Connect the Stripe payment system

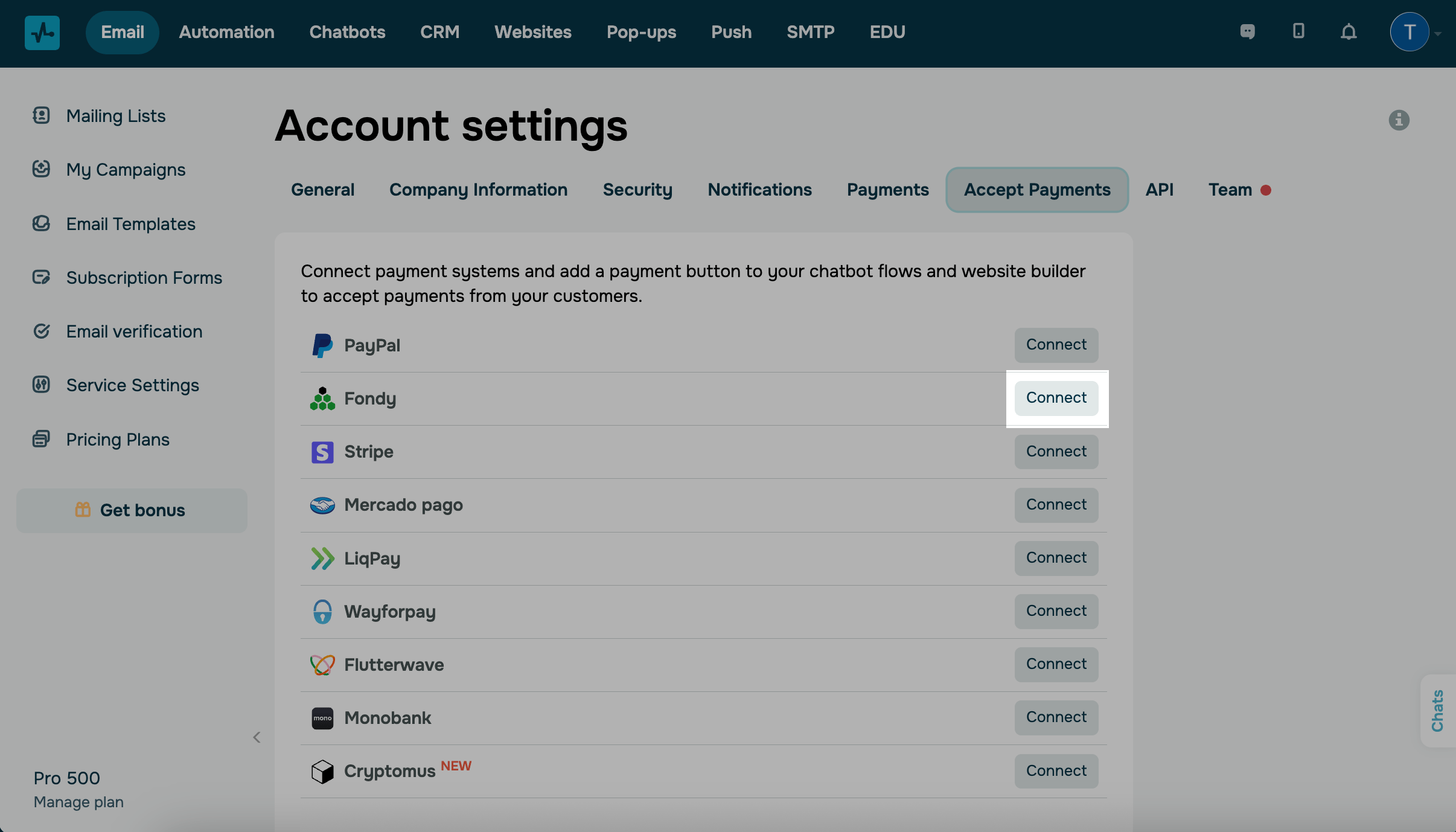pyautogui.click(x=1056, y=452)
